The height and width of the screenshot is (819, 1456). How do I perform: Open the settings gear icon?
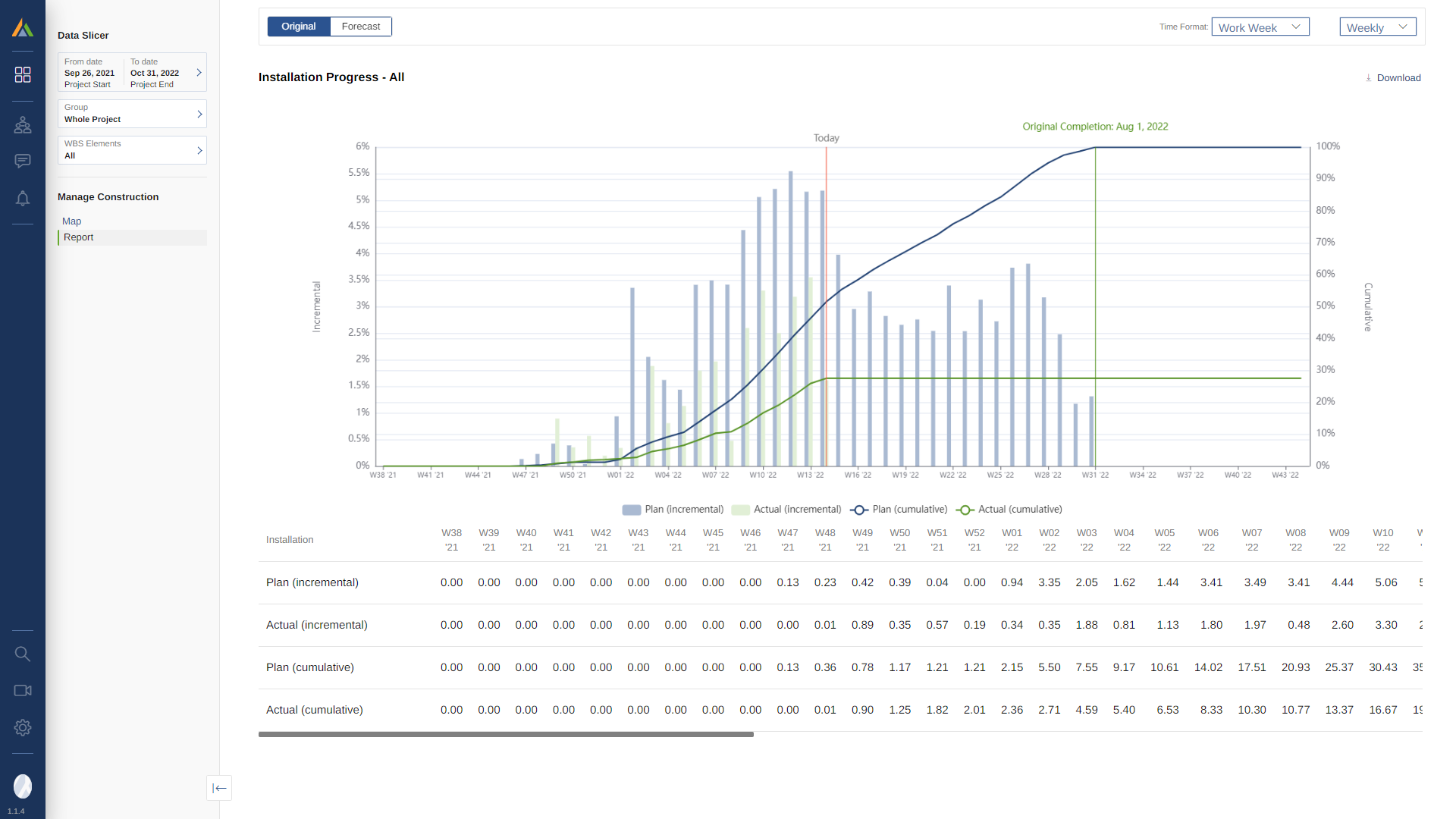point(23,728)
